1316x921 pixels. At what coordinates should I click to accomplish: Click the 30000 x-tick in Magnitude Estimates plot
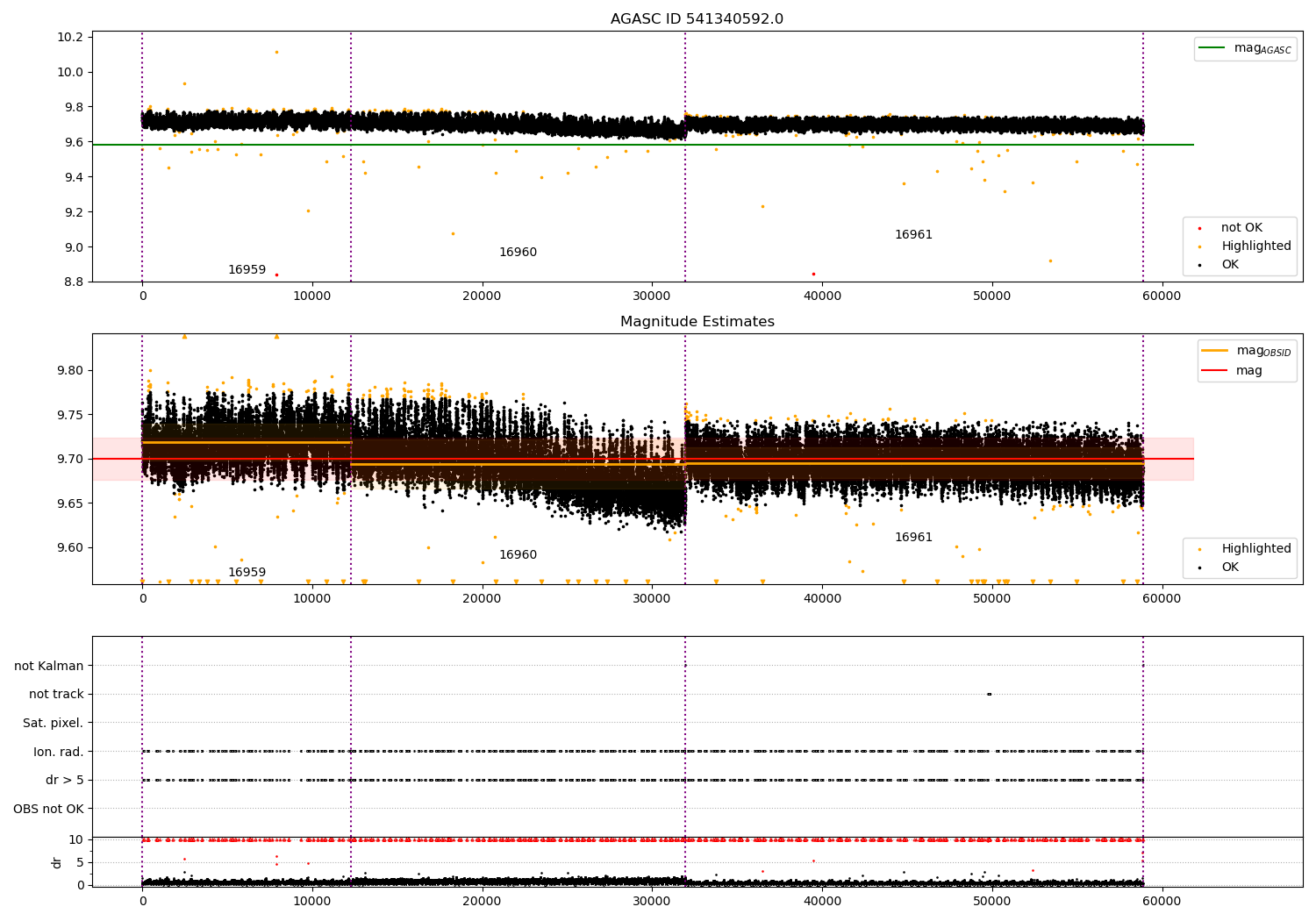652,599
